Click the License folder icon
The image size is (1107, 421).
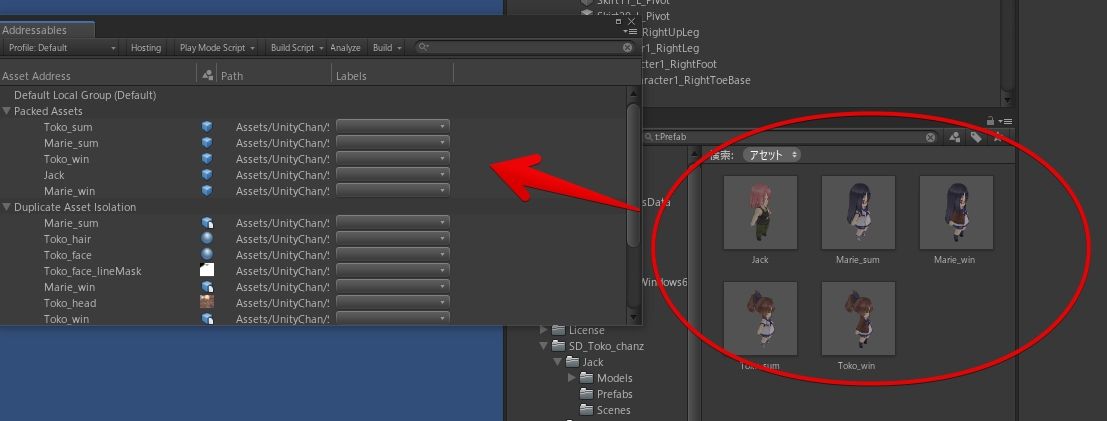(x=559, y=330)
